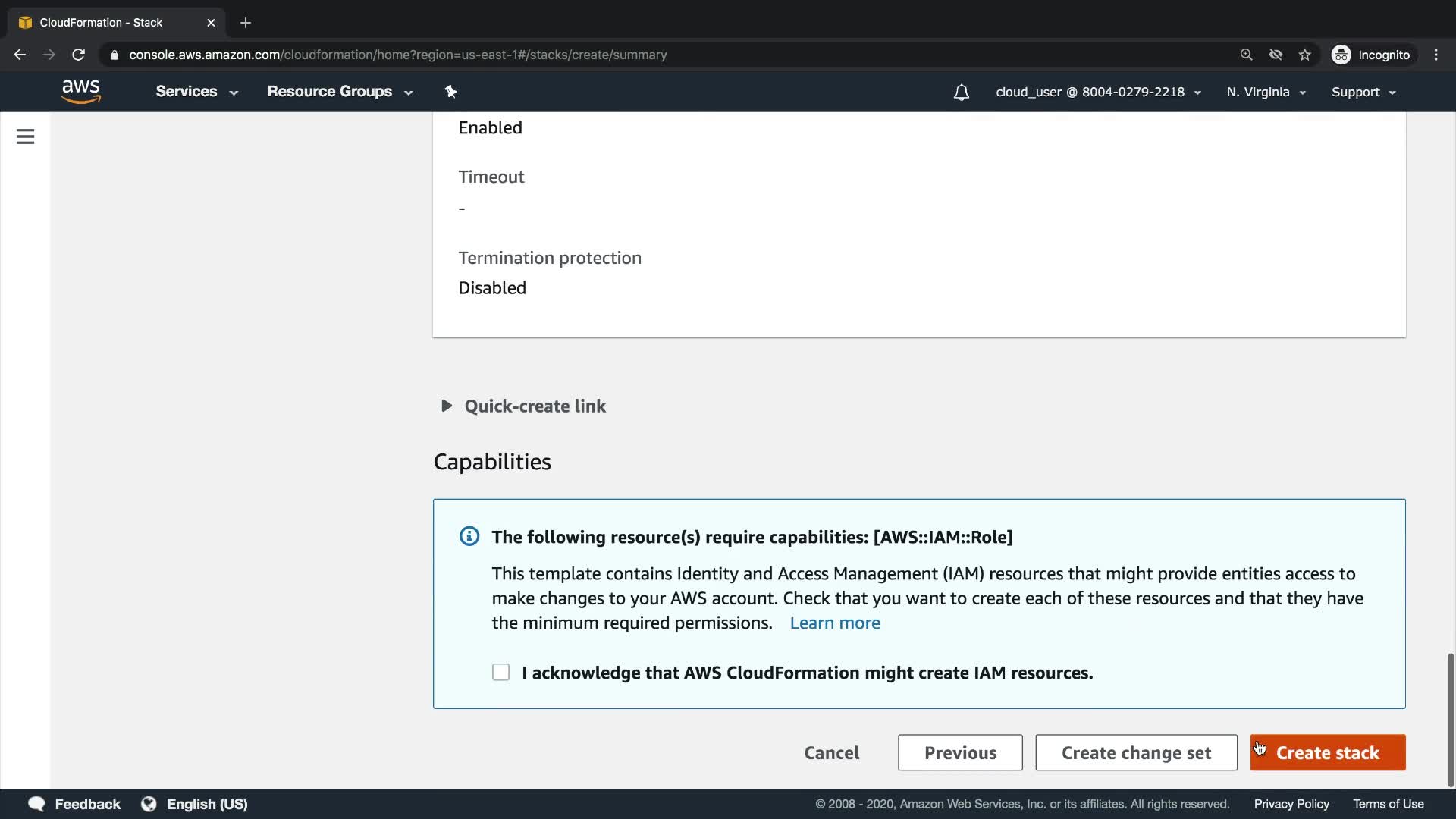
Task: Open the Resource Groups menu
Action: pos(339,92)
